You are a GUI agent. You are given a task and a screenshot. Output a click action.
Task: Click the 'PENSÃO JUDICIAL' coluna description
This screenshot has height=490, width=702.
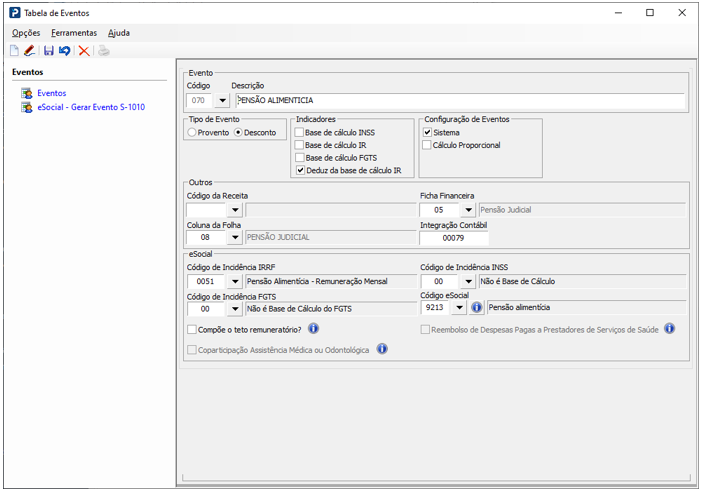pyautogui.click(x=278, y=237)
